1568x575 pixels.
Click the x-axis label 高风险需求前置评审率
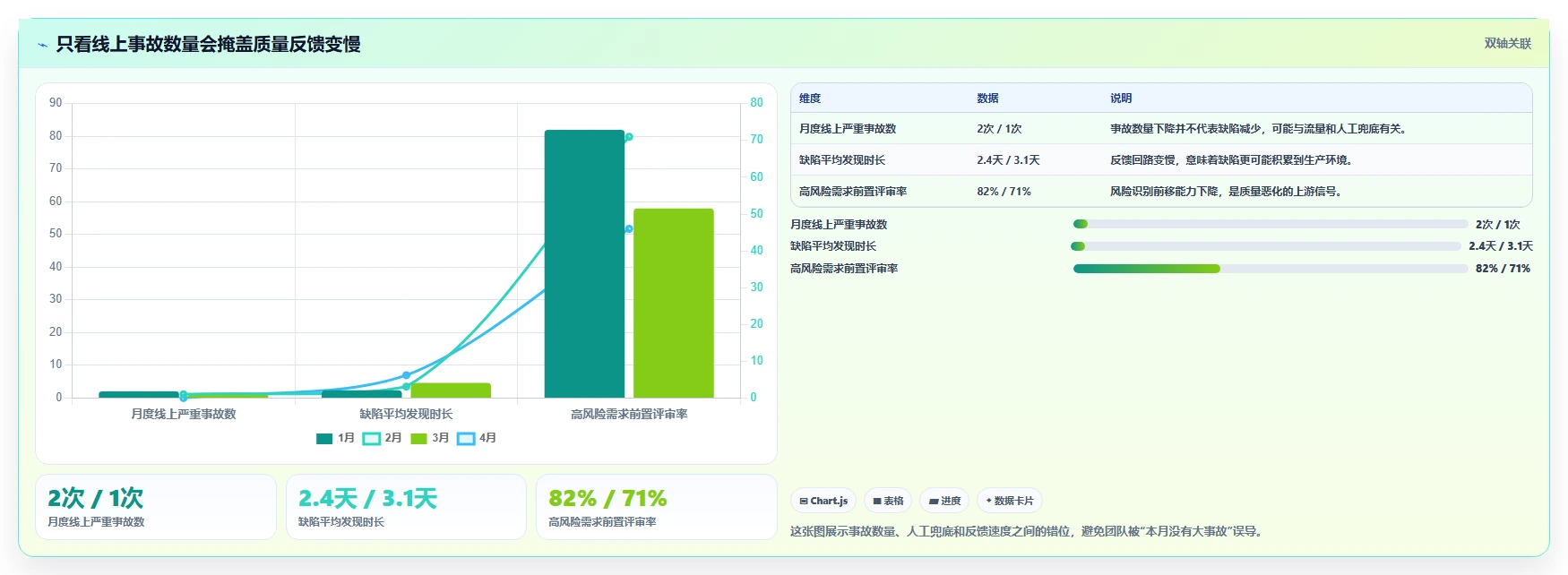click(x=629, y=414)
